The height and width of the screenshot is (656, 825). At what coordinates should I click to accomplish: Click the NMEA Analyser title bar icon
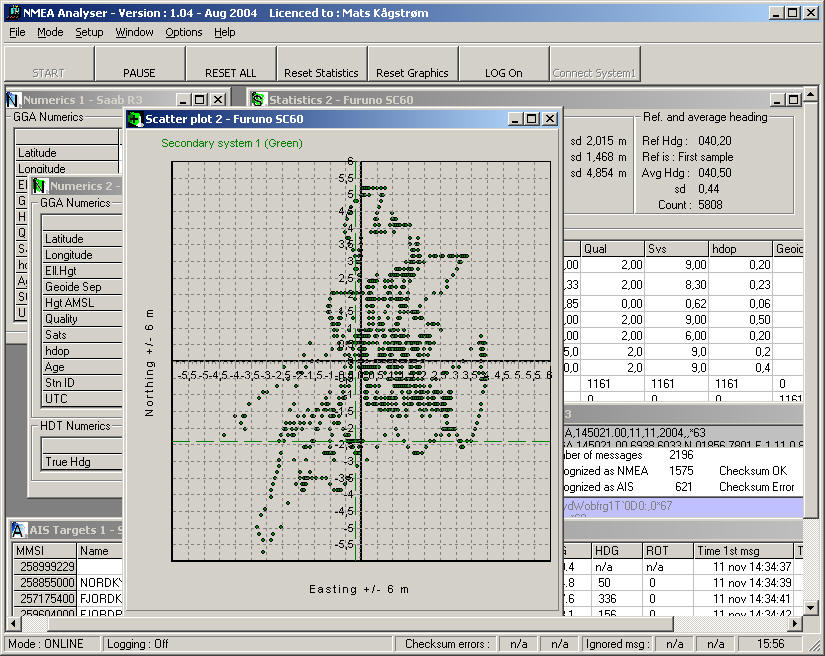pyautogui.click(x=12, y=13)
